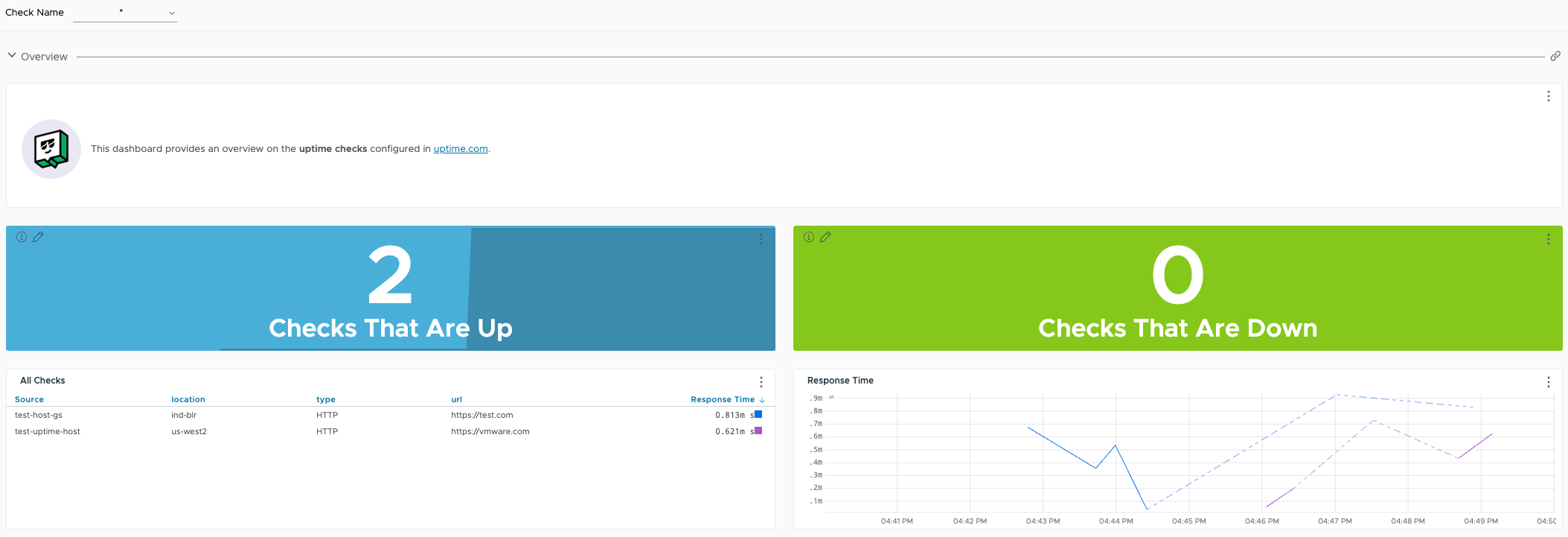Show info for Checks That Are Up
Viewport: 1568px width, 537px height.
click(22, 237)
